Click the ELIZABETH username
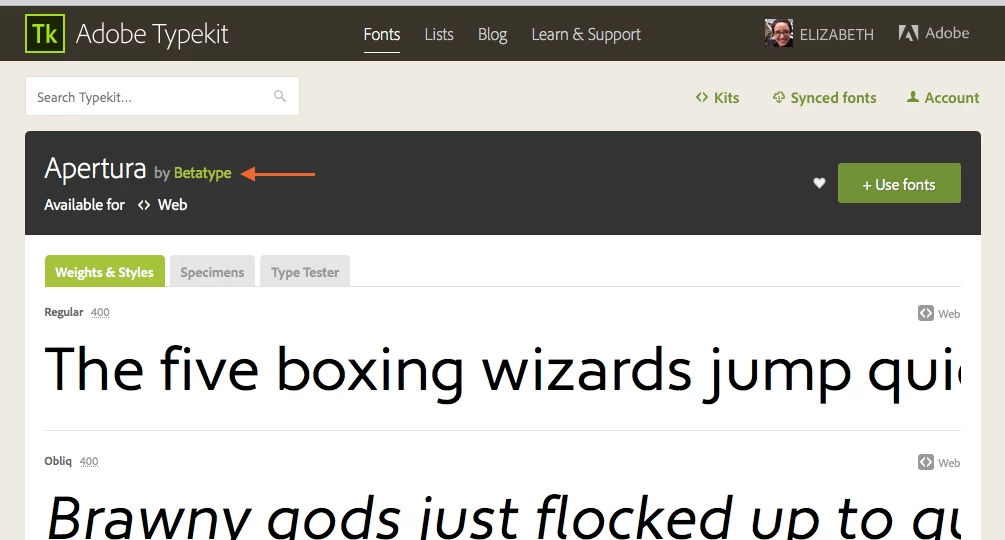The image size is (1005, 540). (x=836, y=34)
